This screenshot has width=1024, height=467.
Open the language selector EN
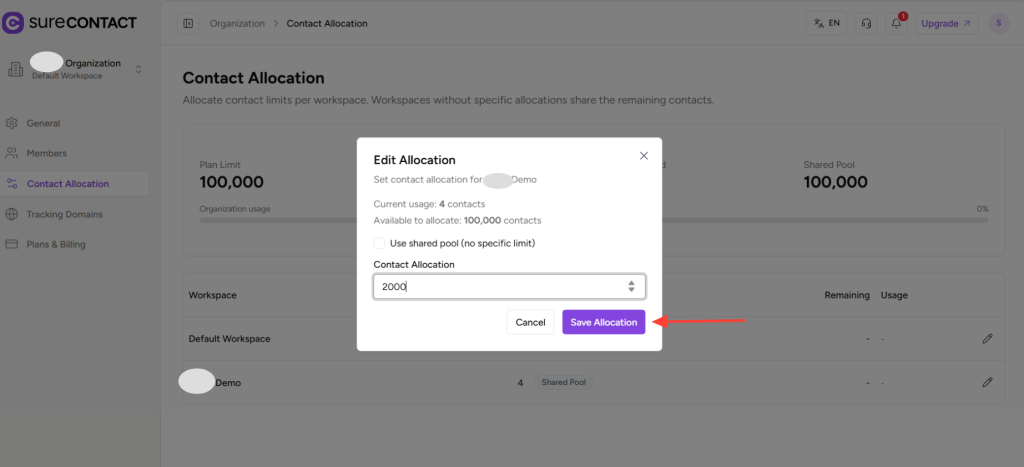pyautogui.click(x=827, y=23)
